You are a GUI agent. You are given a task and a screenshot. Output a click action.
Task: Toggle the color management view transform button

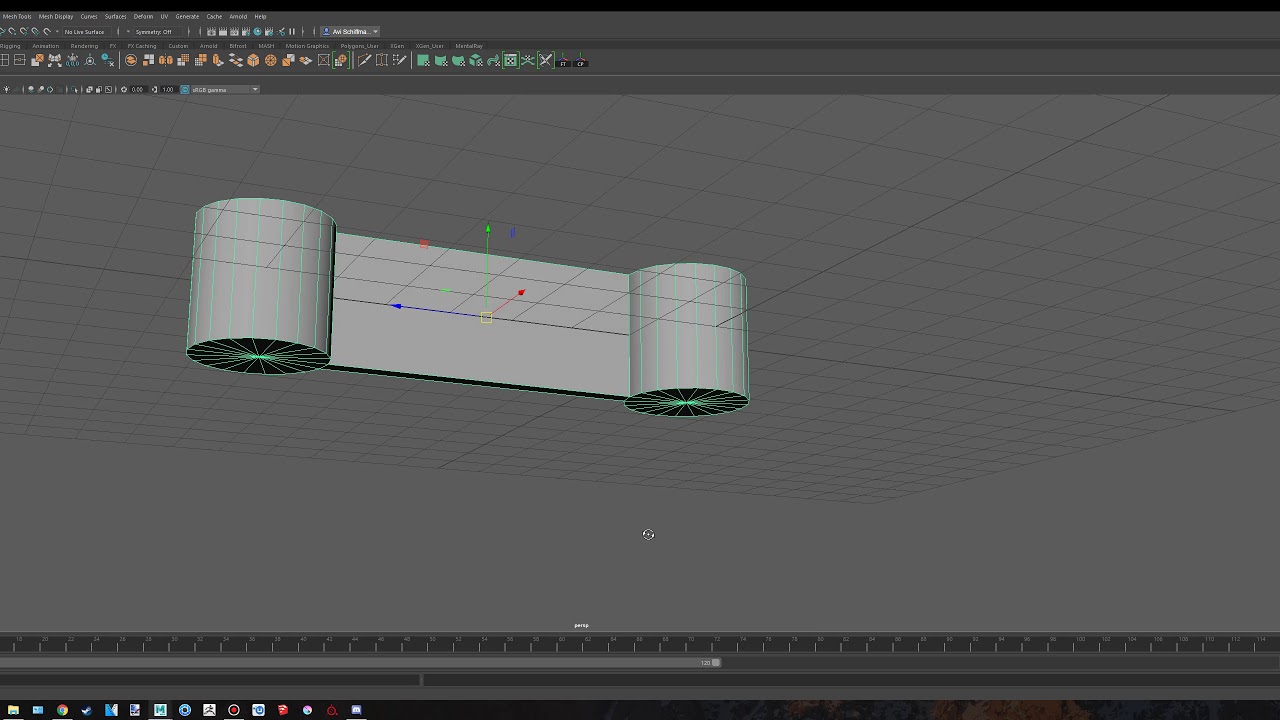[x=184, y=90]
